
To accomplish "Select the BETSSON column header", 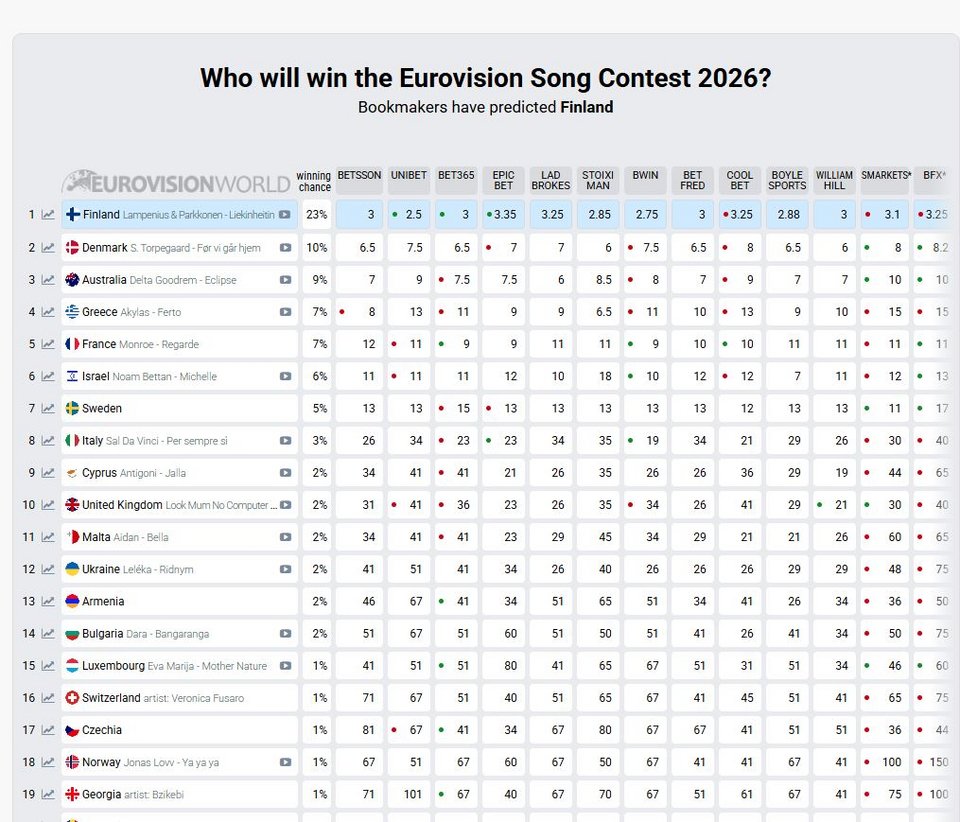I will point(359,176).
